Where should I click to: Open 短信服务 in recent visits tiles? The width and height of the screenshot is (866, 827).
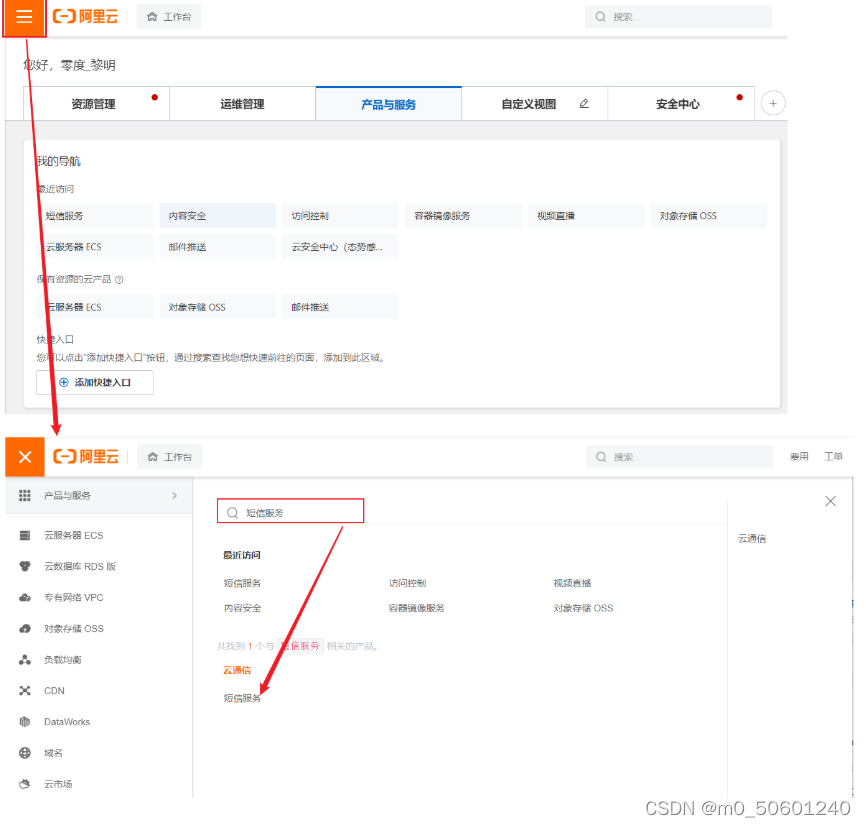coord(95,215)
